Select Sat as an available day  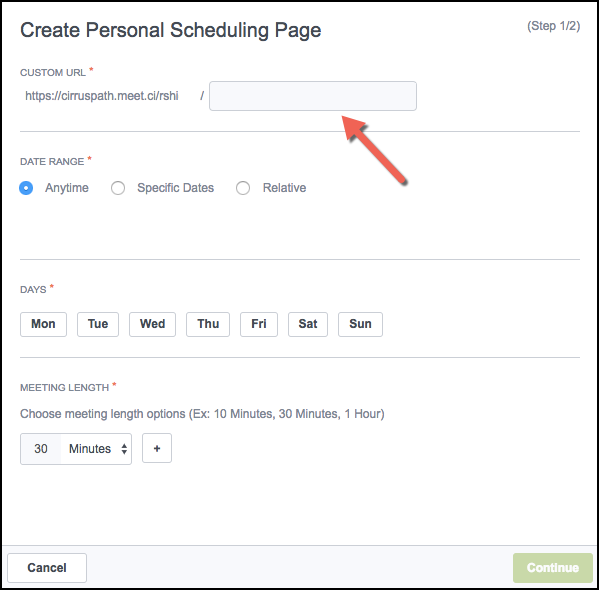coord(308,324)
